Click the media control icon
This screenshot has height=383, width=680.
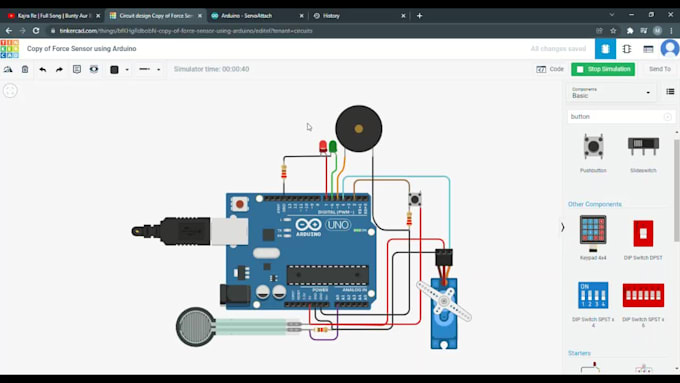pos(644,31)
